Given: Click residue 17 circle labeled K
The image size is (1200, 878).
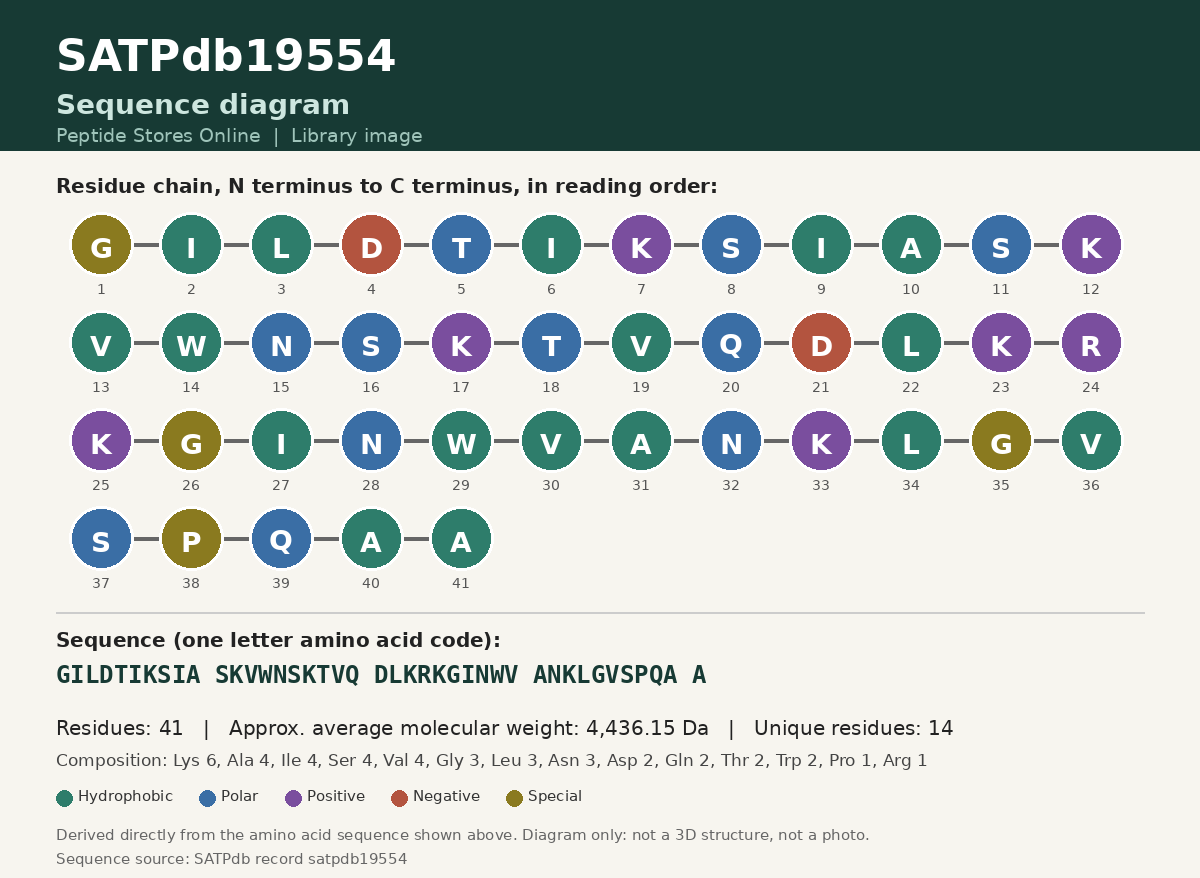Looking at the screenshot, I should [x=461, y=343].
